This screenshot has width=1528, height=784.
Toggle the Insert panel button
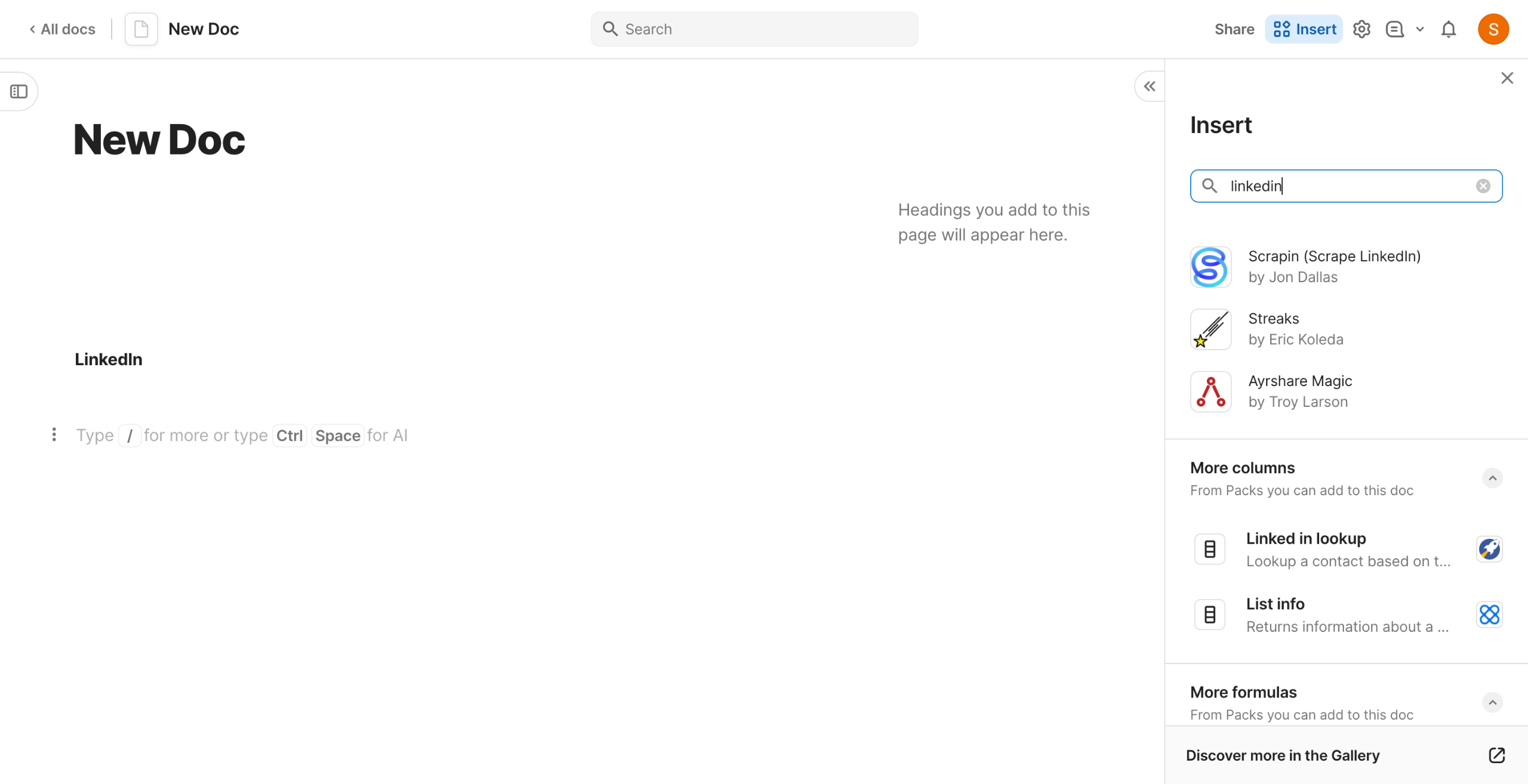tap(1304, 29)
